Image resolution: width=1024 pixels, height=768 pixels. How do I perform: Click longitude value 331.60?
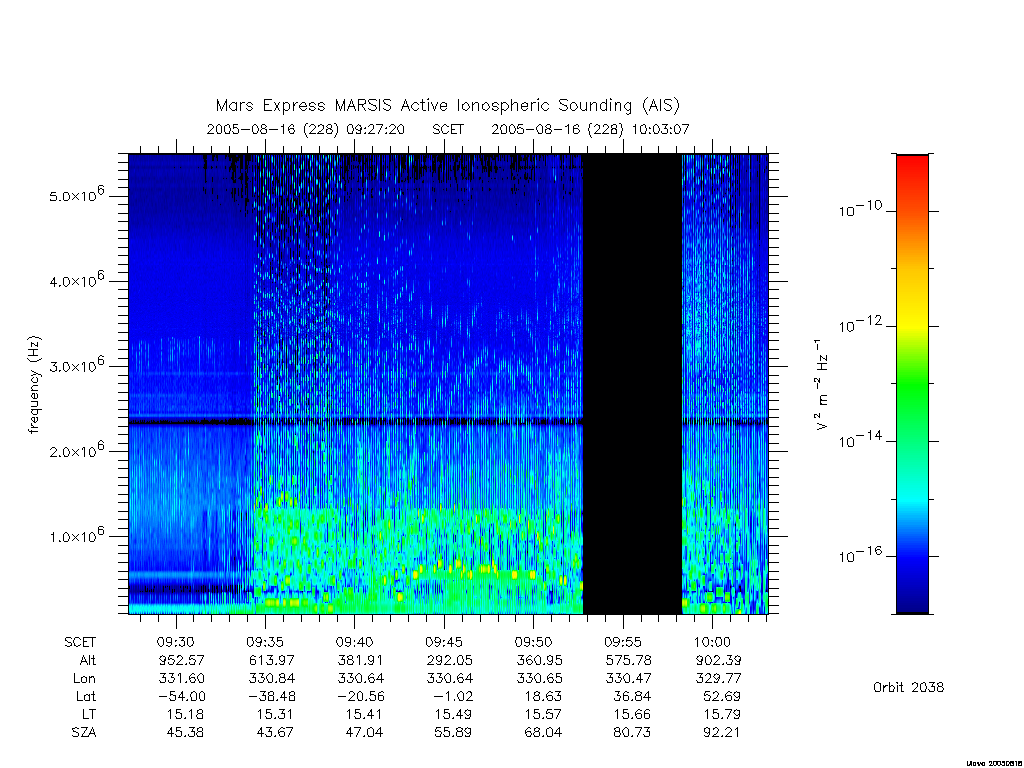pyautogui.click(x=182, y=679)
